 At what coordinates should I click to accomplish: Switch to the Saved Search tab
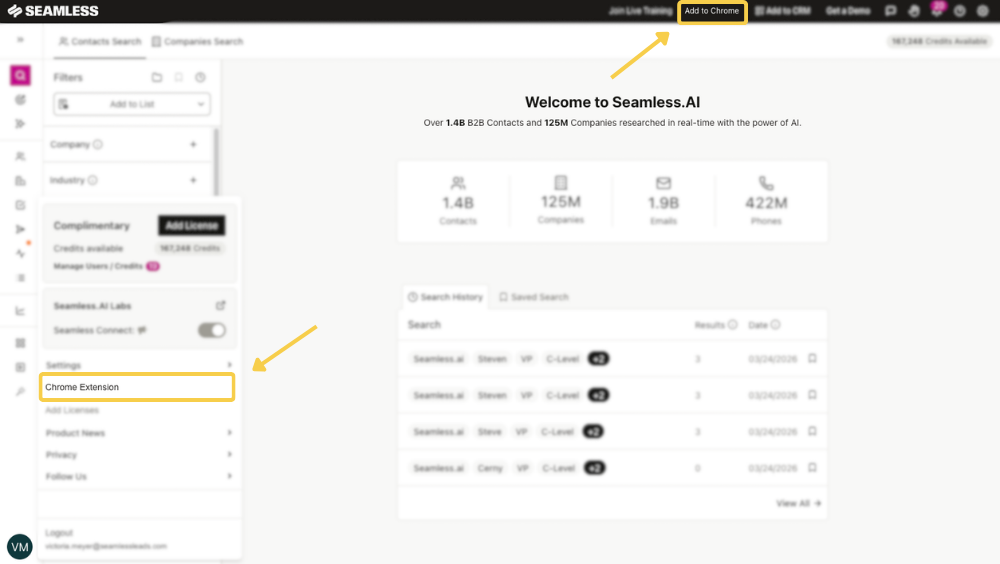[x=534, y=297]
